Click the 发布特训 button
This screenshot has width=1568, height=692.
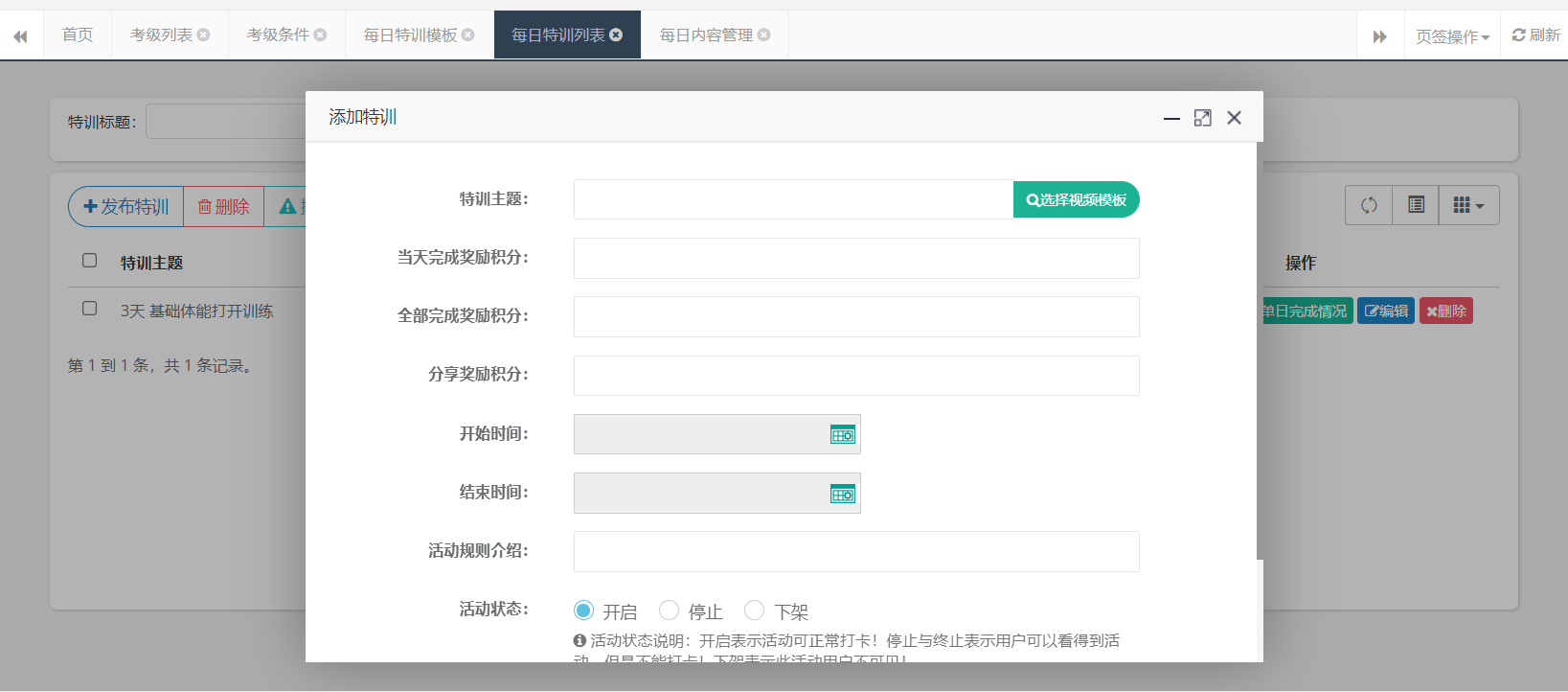pyautogui.click(x=125, y=207)
